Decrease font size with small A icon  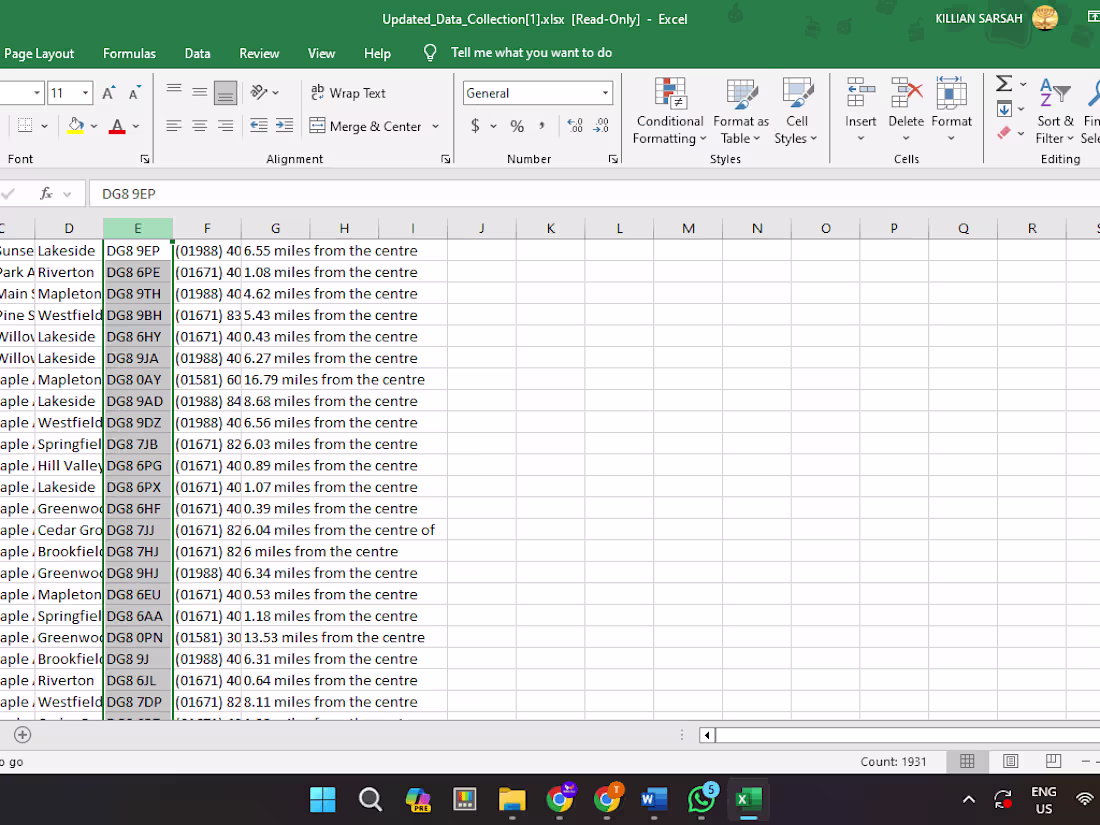(x=134, y=93)
